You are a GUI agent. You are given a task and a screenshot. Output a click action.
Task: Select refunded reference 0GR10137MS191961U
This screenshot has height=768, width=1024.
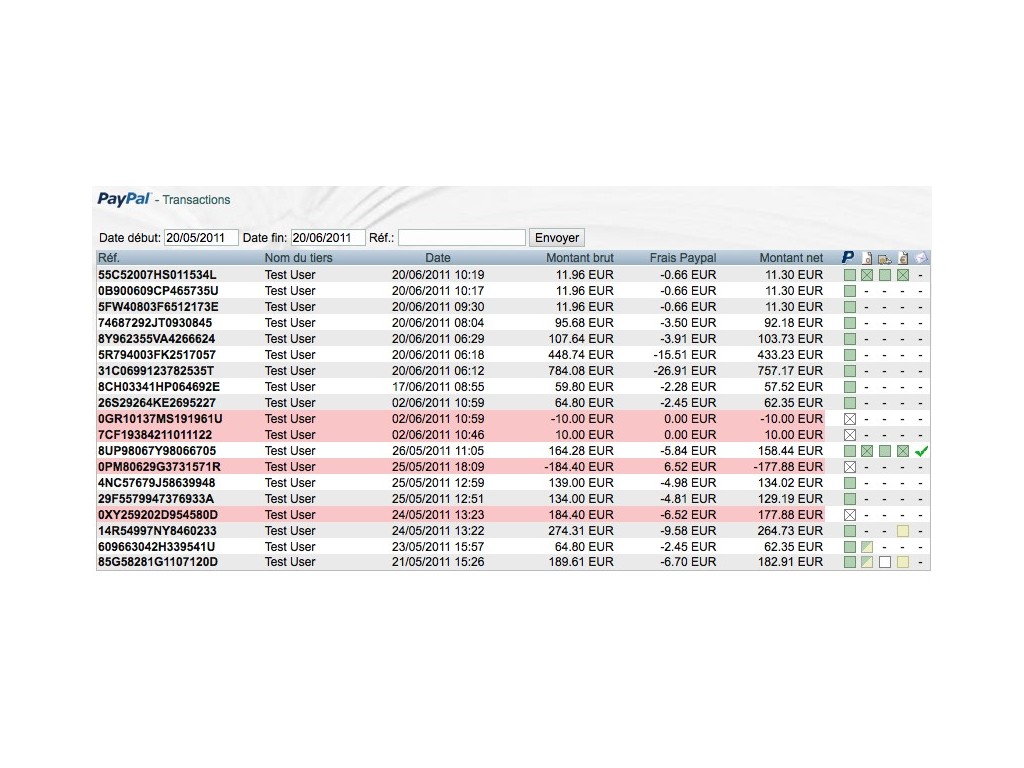click(x=160, y=419)
